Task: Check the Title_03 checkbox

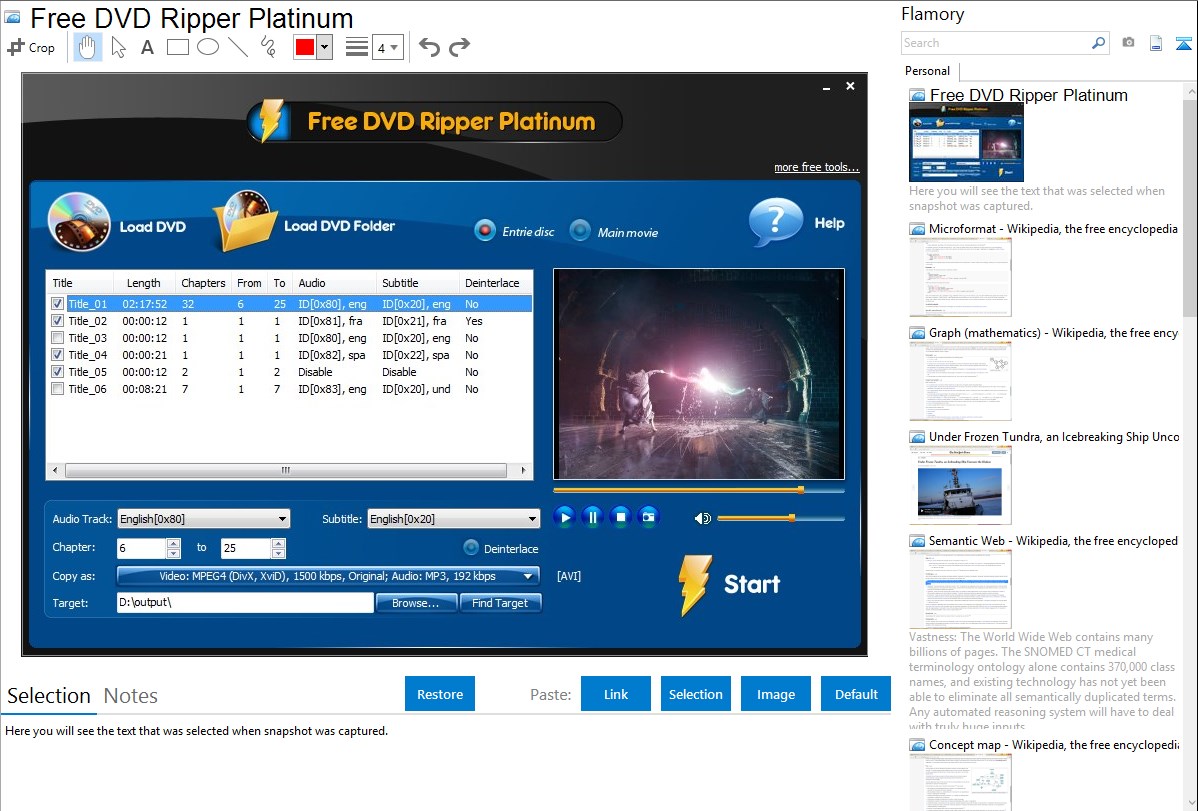Action: (57, 338)
